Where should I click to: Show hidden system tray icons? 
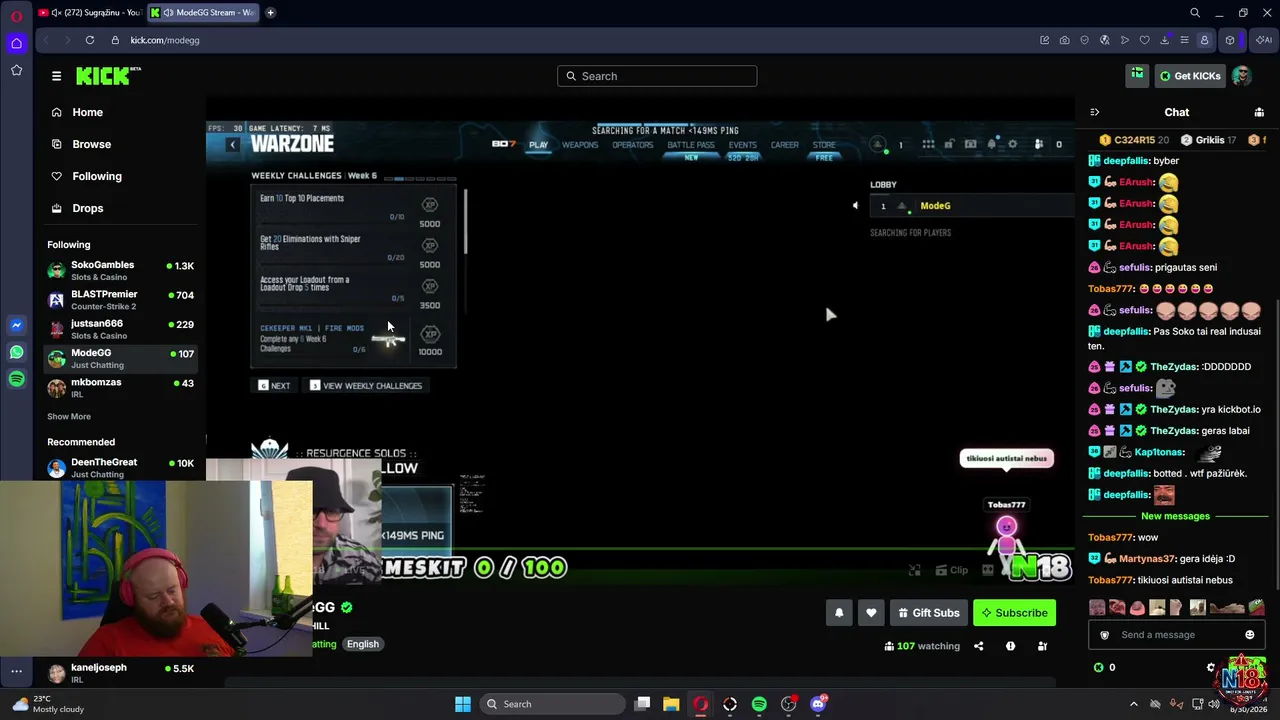(x=1133, y=704)
